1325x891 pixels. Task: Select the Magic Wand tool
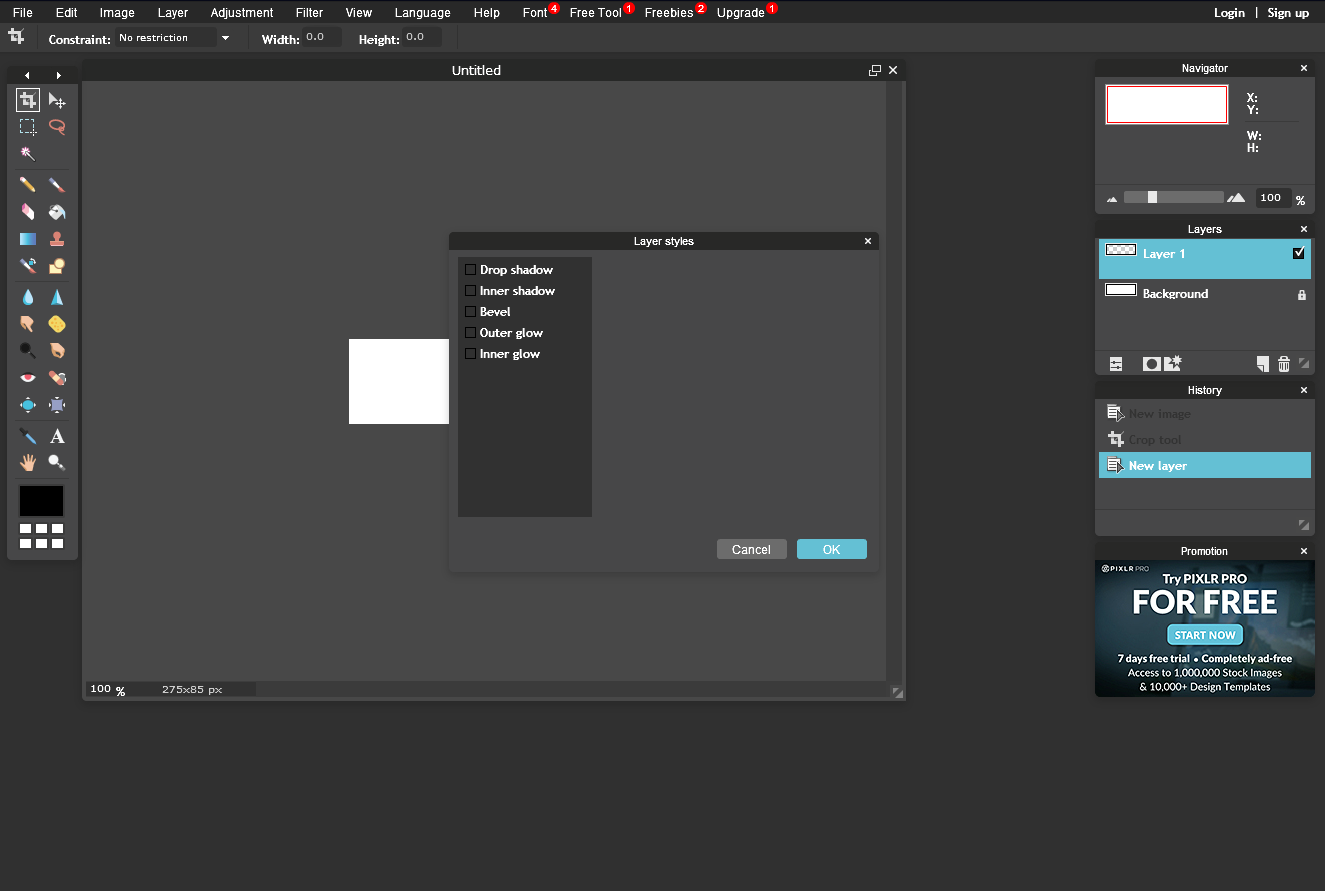28,154
